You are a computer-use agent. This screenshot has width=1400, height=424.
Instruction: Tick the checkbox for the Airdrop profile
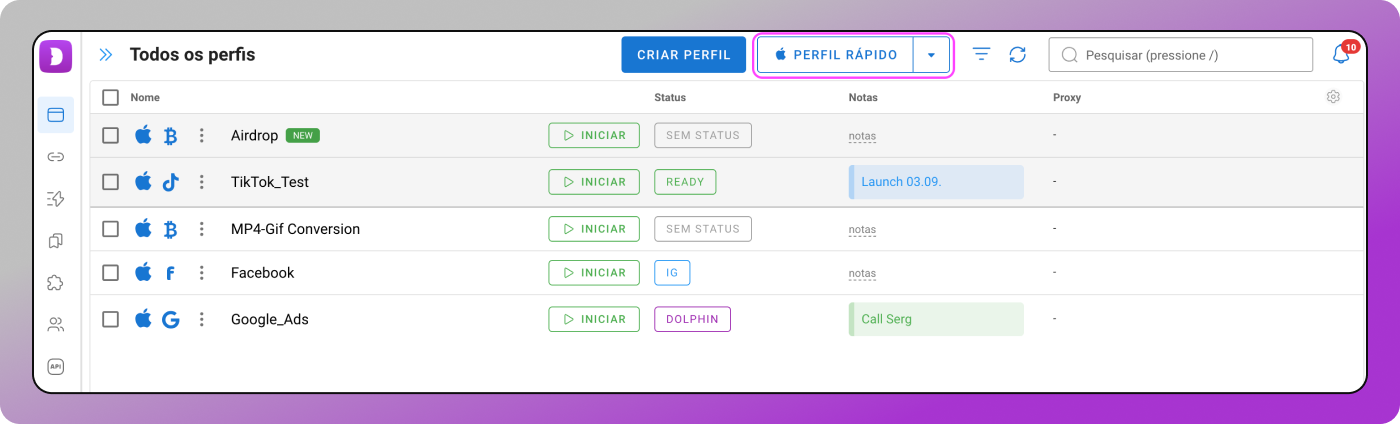coord(111,135)
